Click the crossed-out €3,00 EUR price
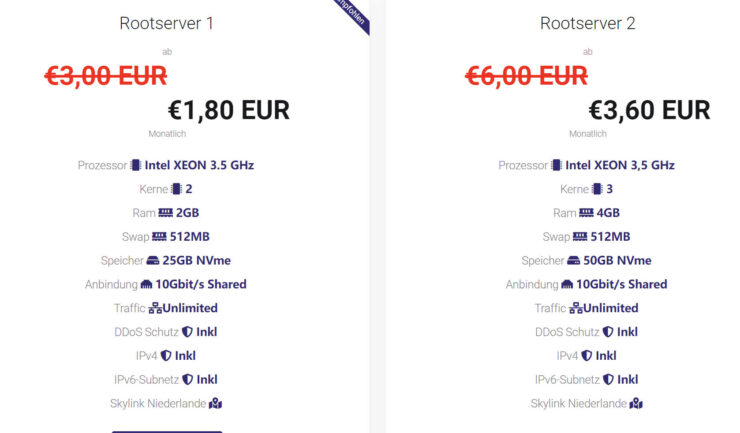 [106, 76]
